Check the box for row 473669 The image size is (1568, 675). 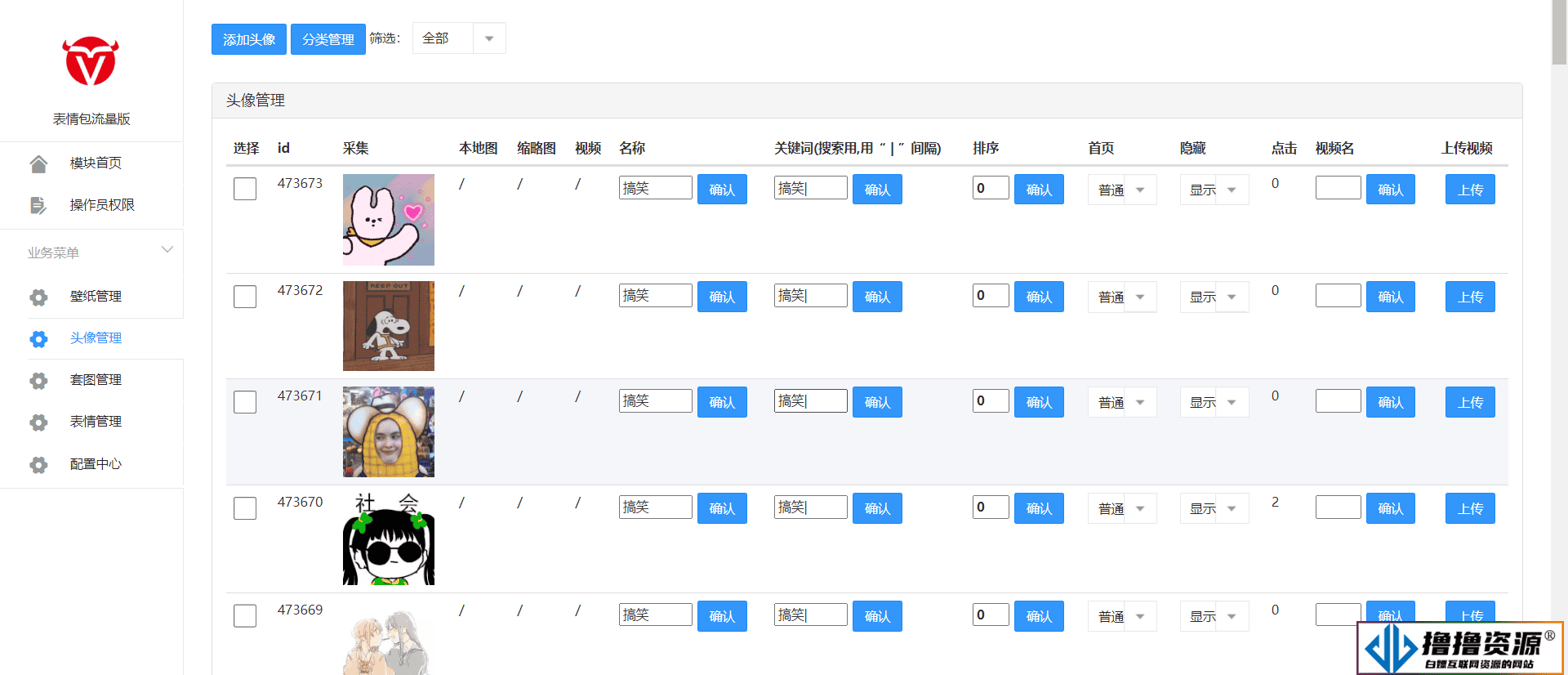click(245, 615)
